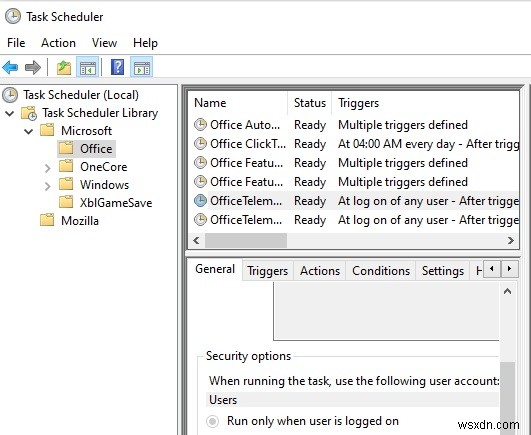Image resolution: width=531 pixels, height=435 pixels.
Task: Toggle the Show/Hide Action Pane icon
Action: pyautogui.click(x=142, y=67)
